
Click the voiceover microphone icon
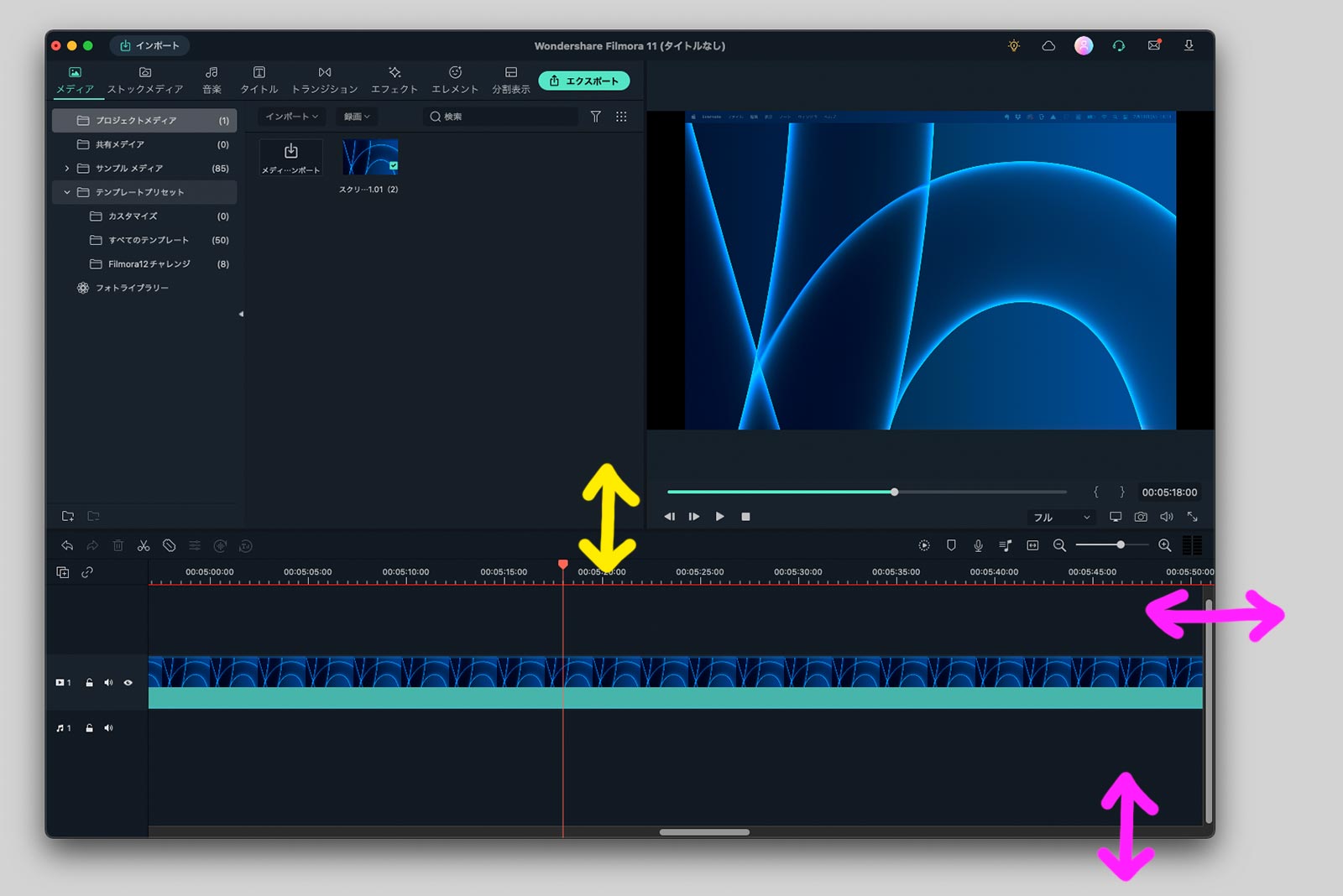click(978, 545)
